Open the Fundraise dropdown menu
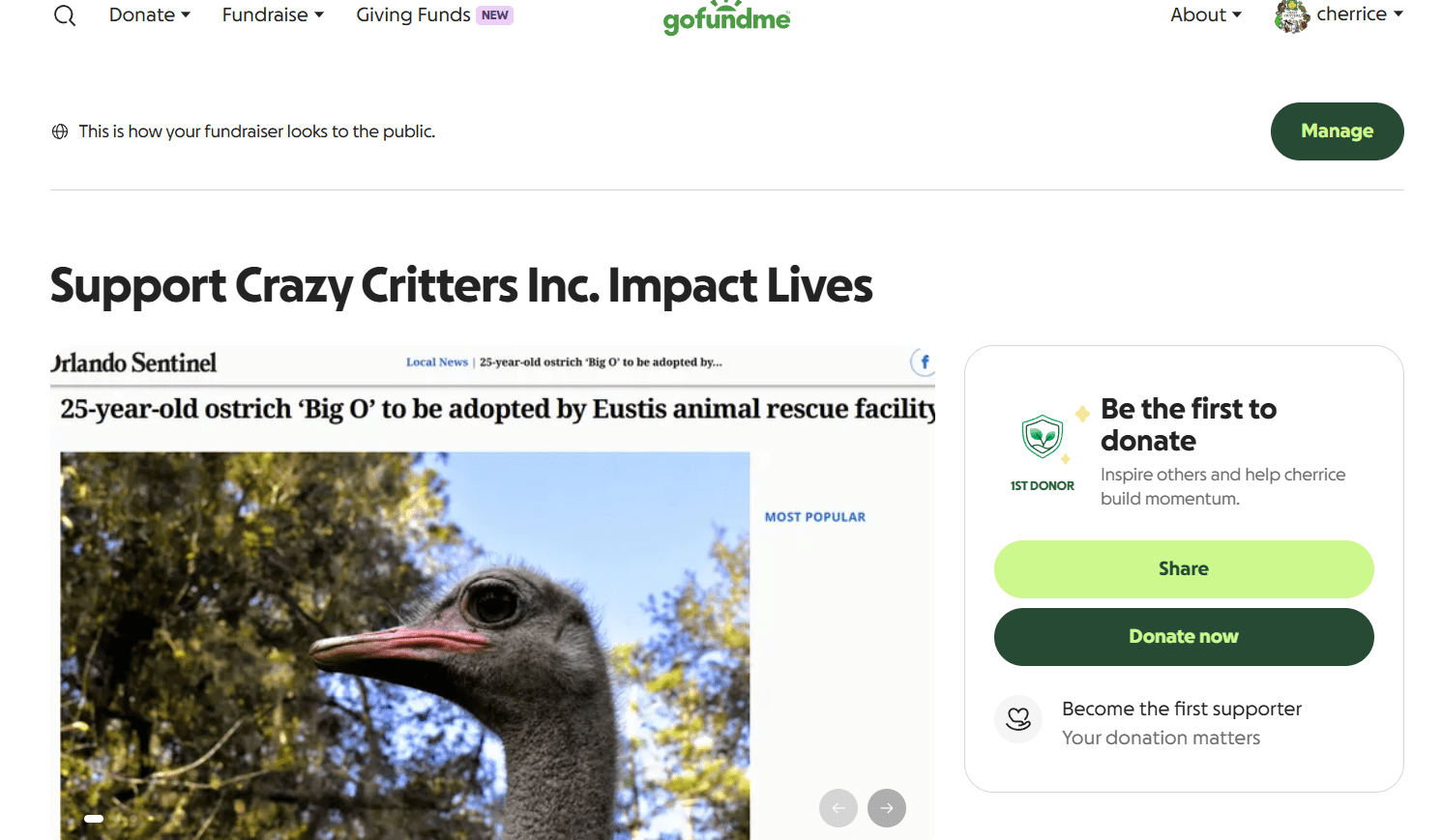Image resolution: width=1442 pixels, height=840 pixels. click(x=273, y=15)
